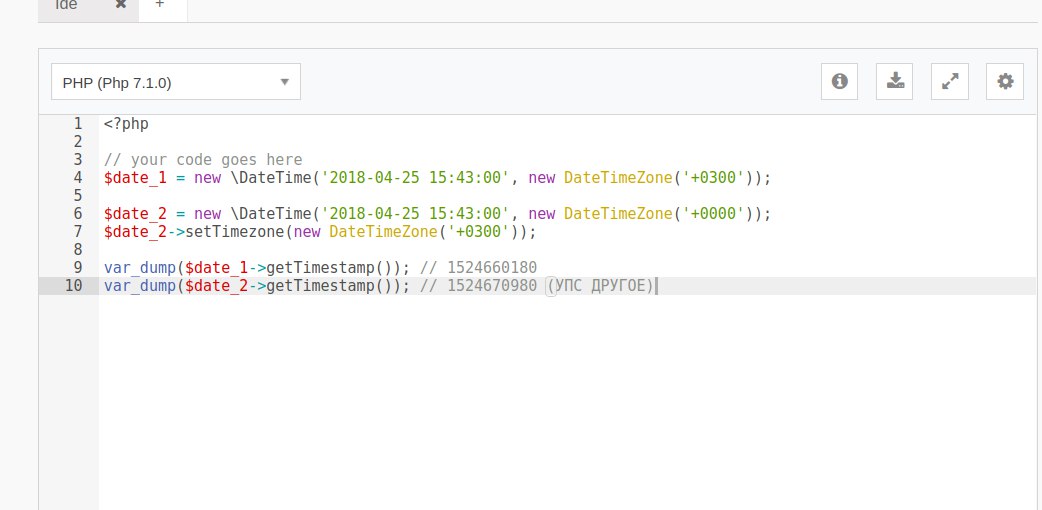Click the 1524660180 comment value

tap(492, 267)
